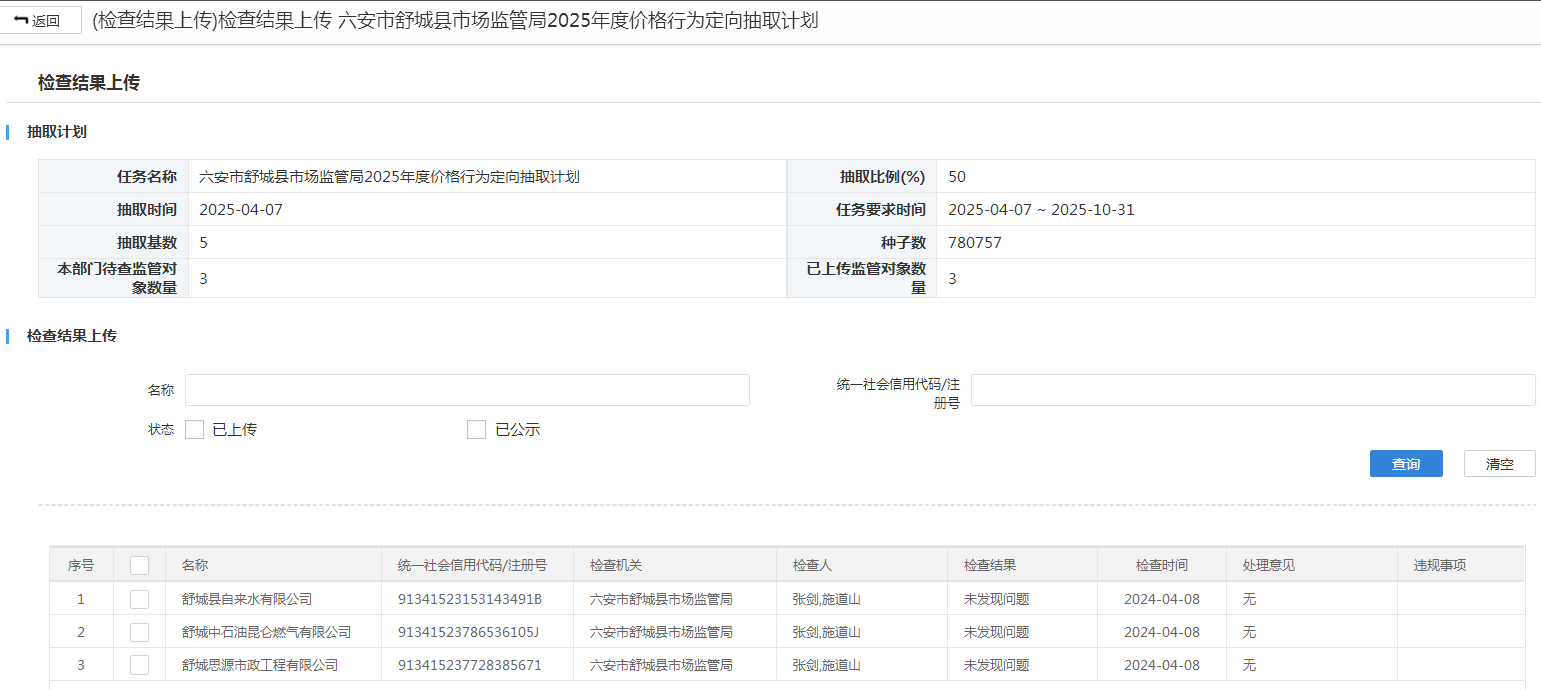Click the 检查人 column header
Image resolution: width=1541 pixels, height=690 pixels.
[x=862, y=565]
